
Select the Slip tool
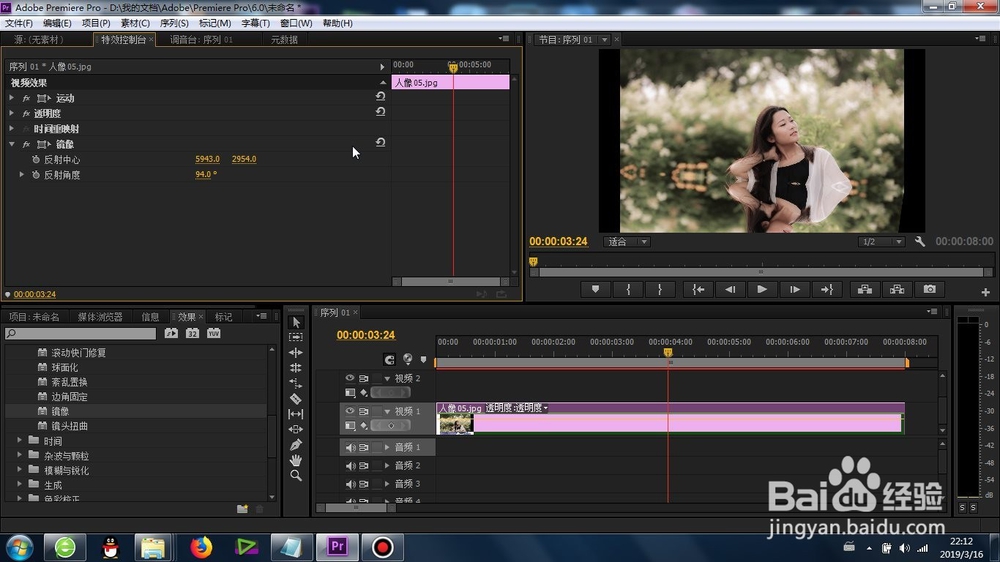click(x=296, y=414)
